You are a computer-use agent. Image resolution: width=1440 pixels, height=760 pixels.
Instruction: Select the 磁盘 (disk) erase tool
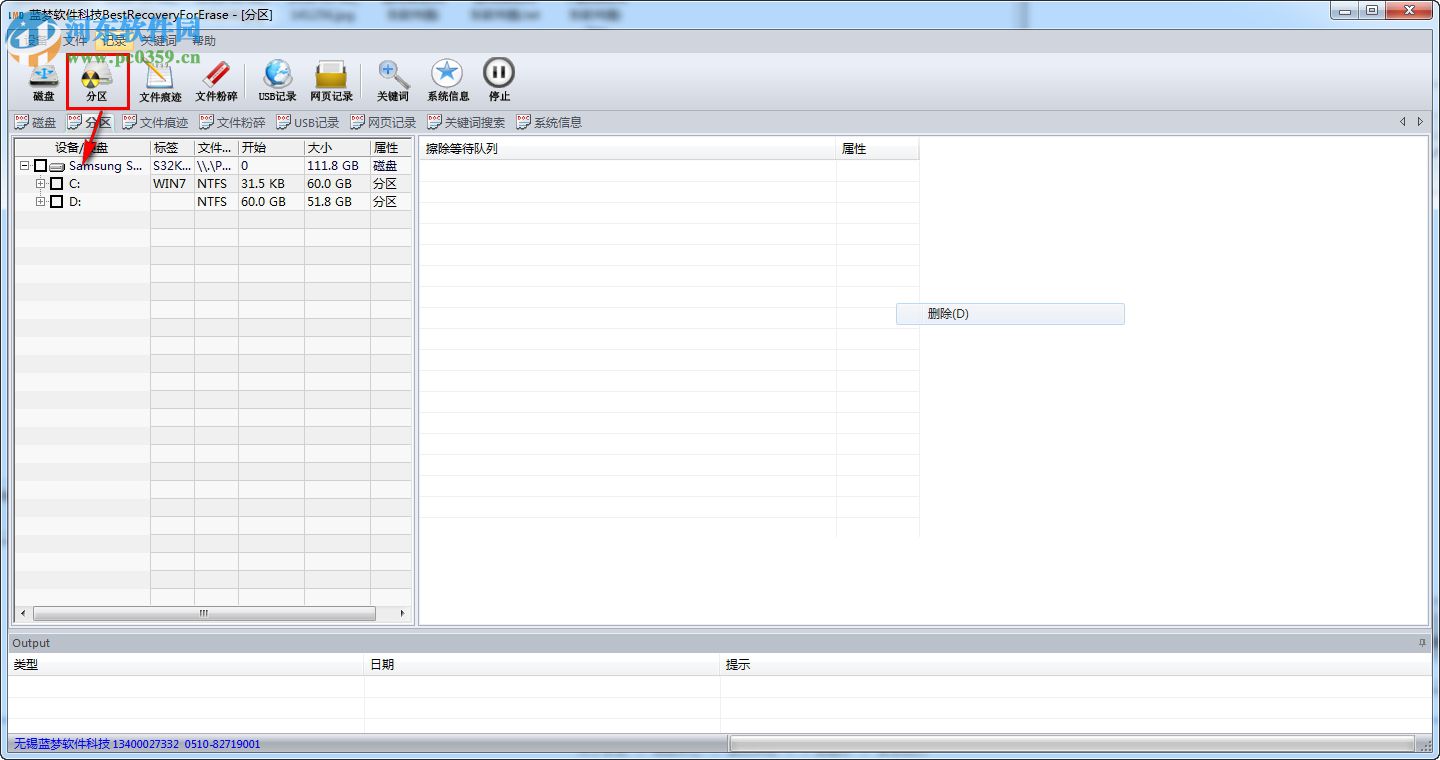pyautogui.click(x=42, y=78)
